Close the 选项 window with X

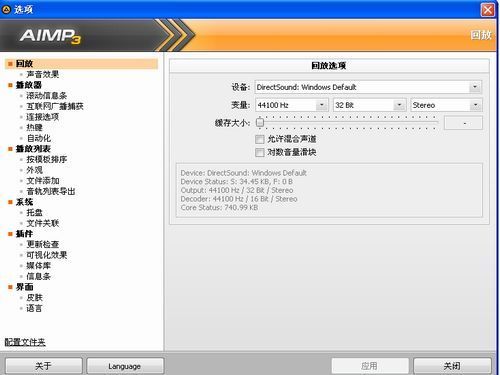pyautogui.click(x=488, y=10)
